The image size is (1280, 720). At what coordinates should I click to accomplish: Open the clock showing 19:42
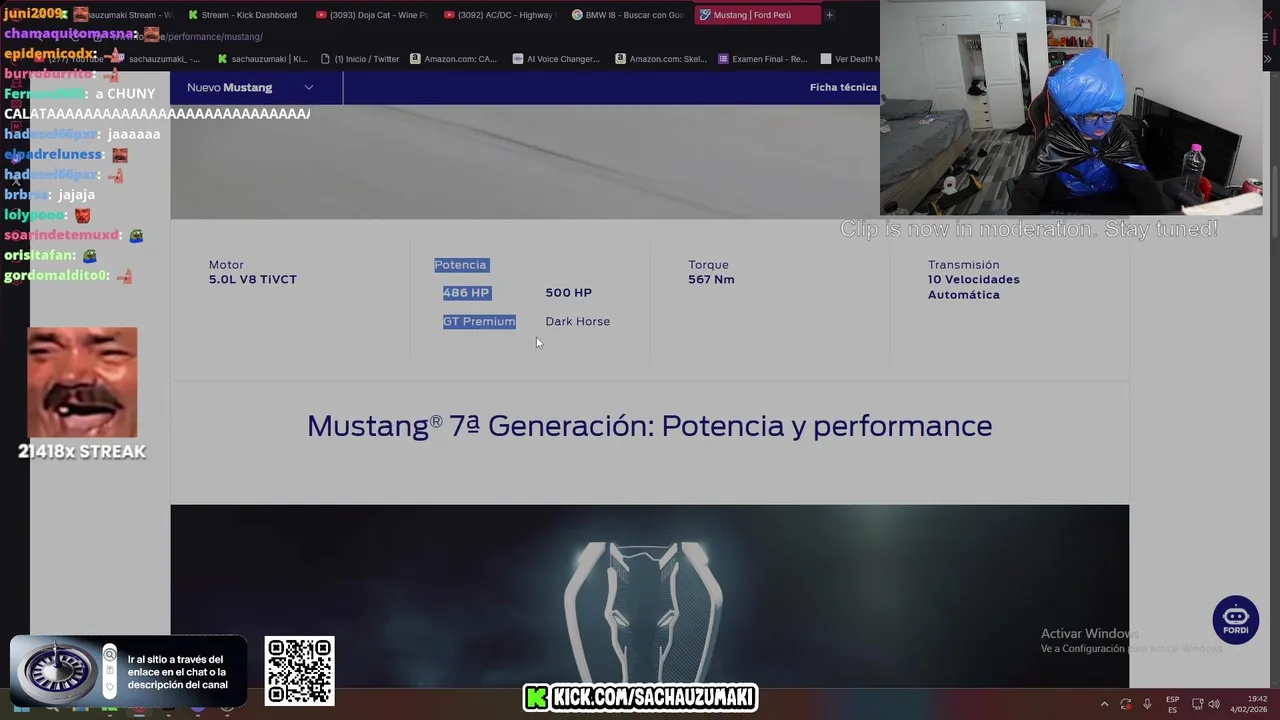click(1250, 704)
